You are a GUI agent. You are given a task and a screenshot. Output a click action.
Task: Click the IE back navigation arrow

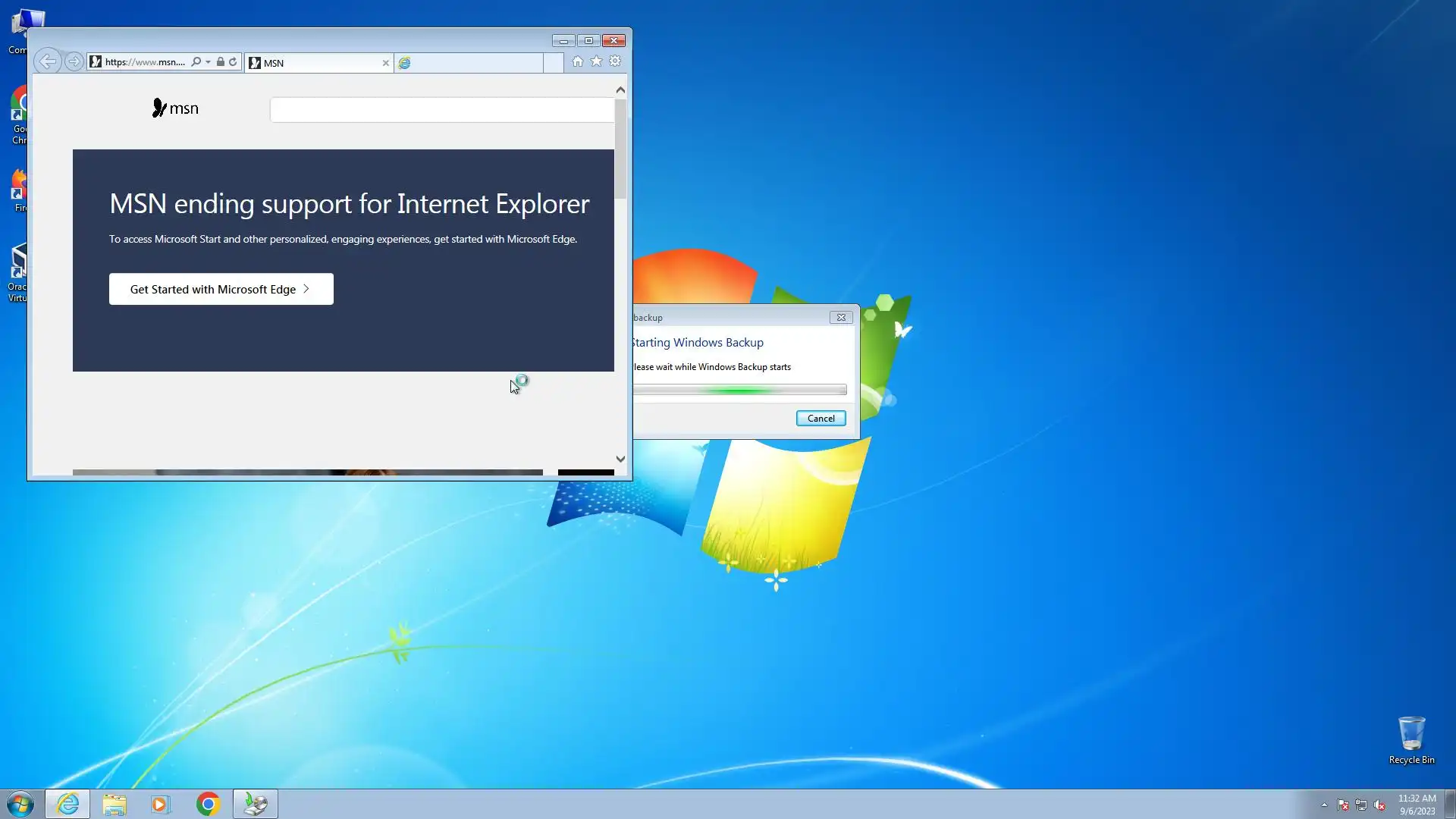click(47, 61)
